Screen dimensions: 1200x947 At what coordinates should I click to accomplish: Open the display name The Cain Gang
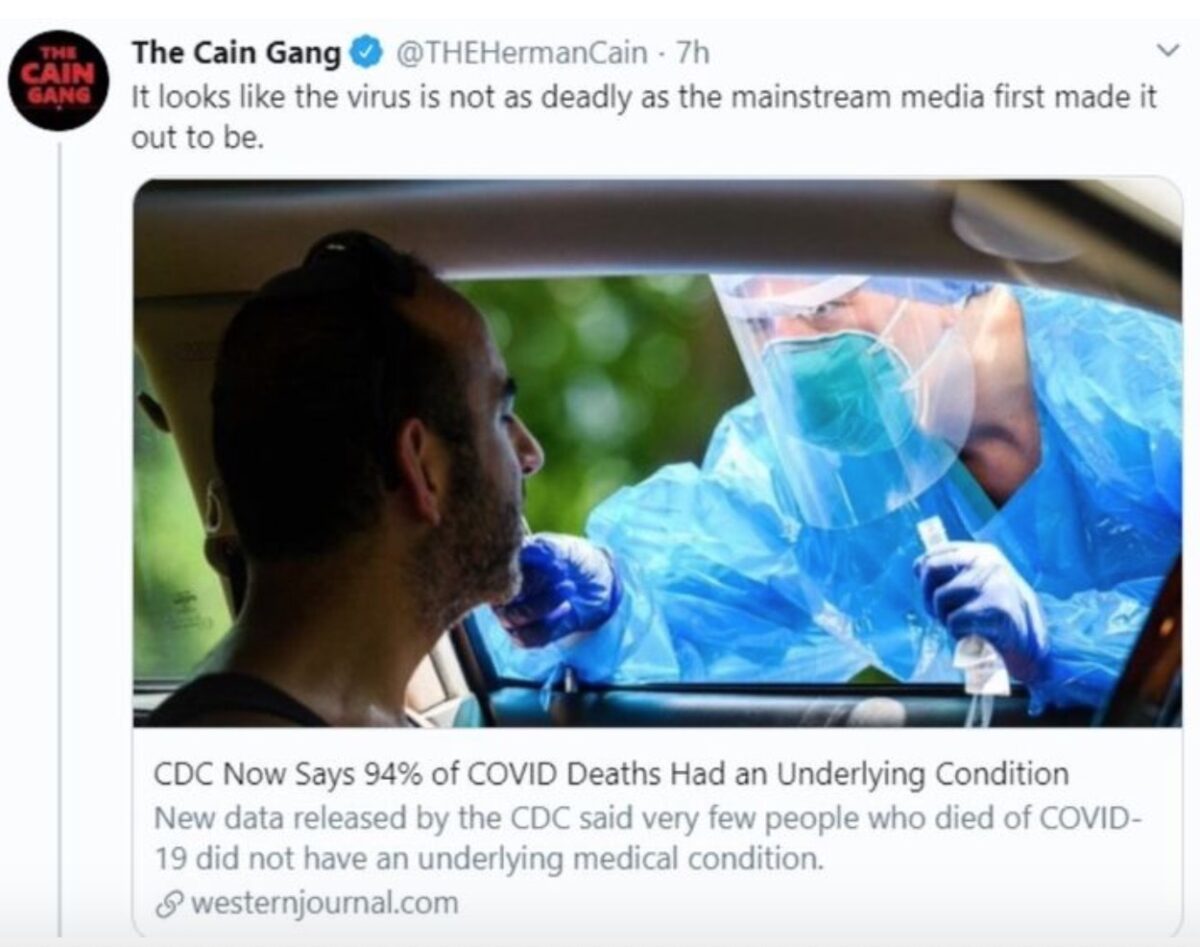[237, 52]
